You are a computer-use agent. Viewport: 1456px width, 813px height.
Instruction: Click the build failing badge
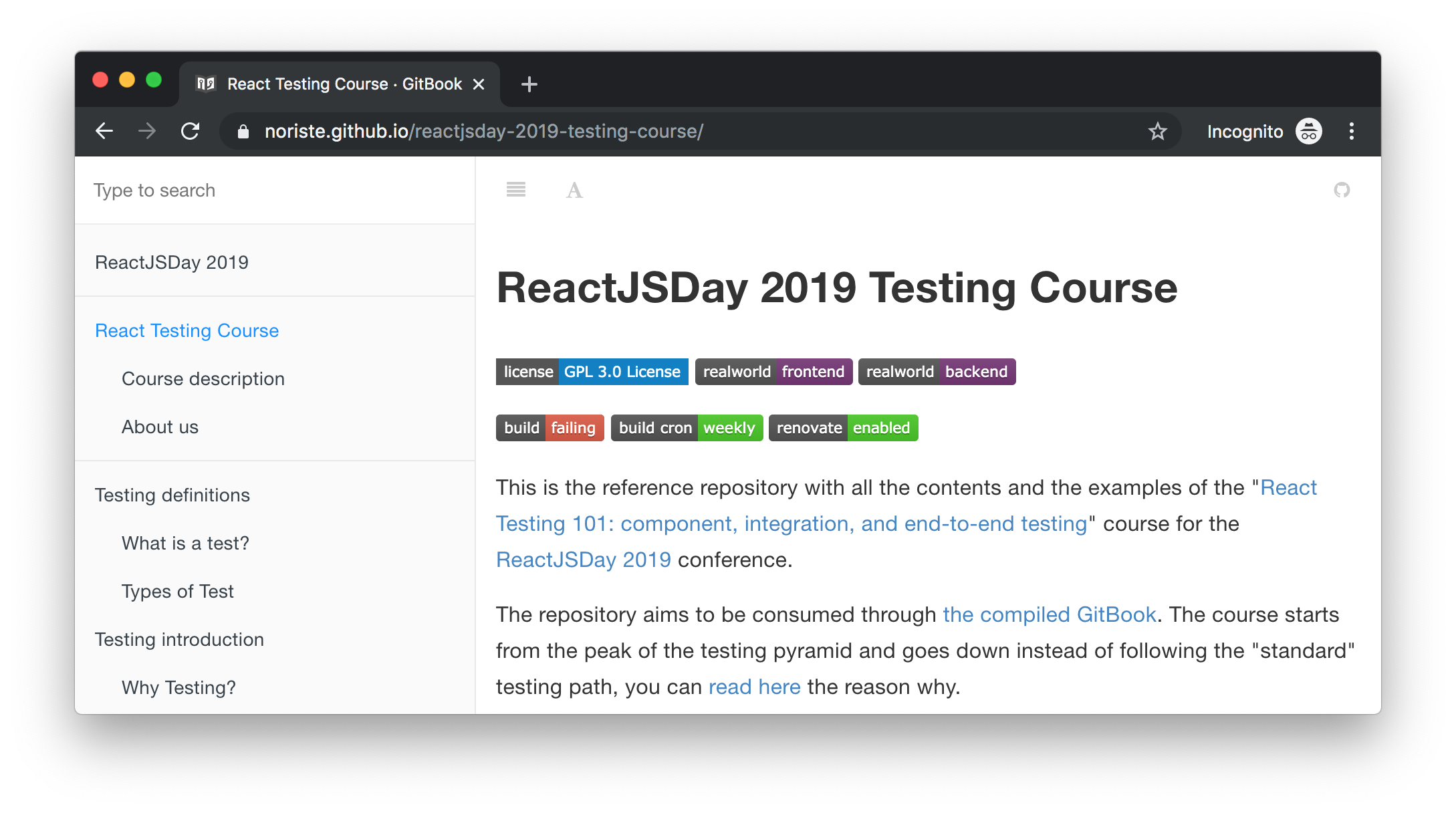point(550,428)
